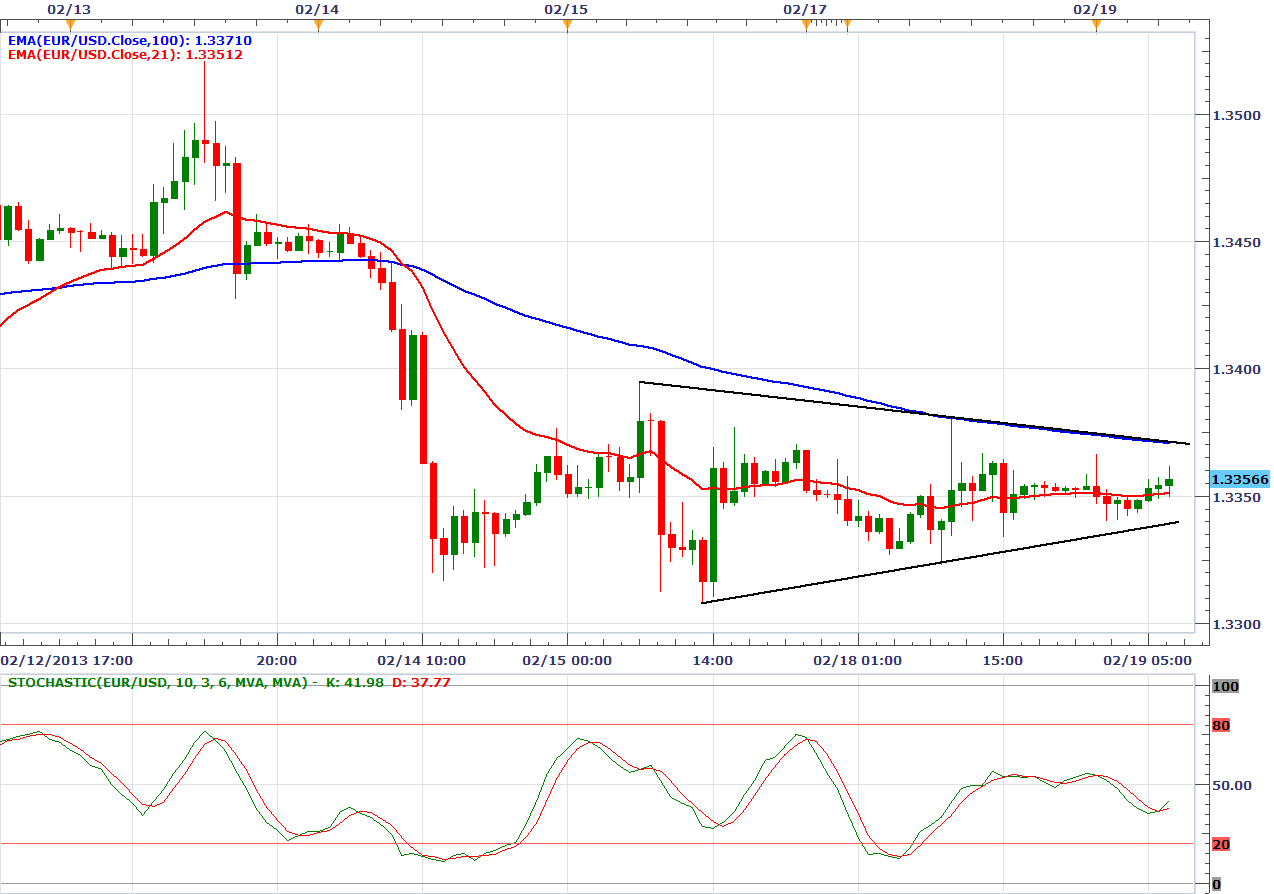
Task: Click the 02/19 orange date marker
Action: click(x=1096, y=23)
